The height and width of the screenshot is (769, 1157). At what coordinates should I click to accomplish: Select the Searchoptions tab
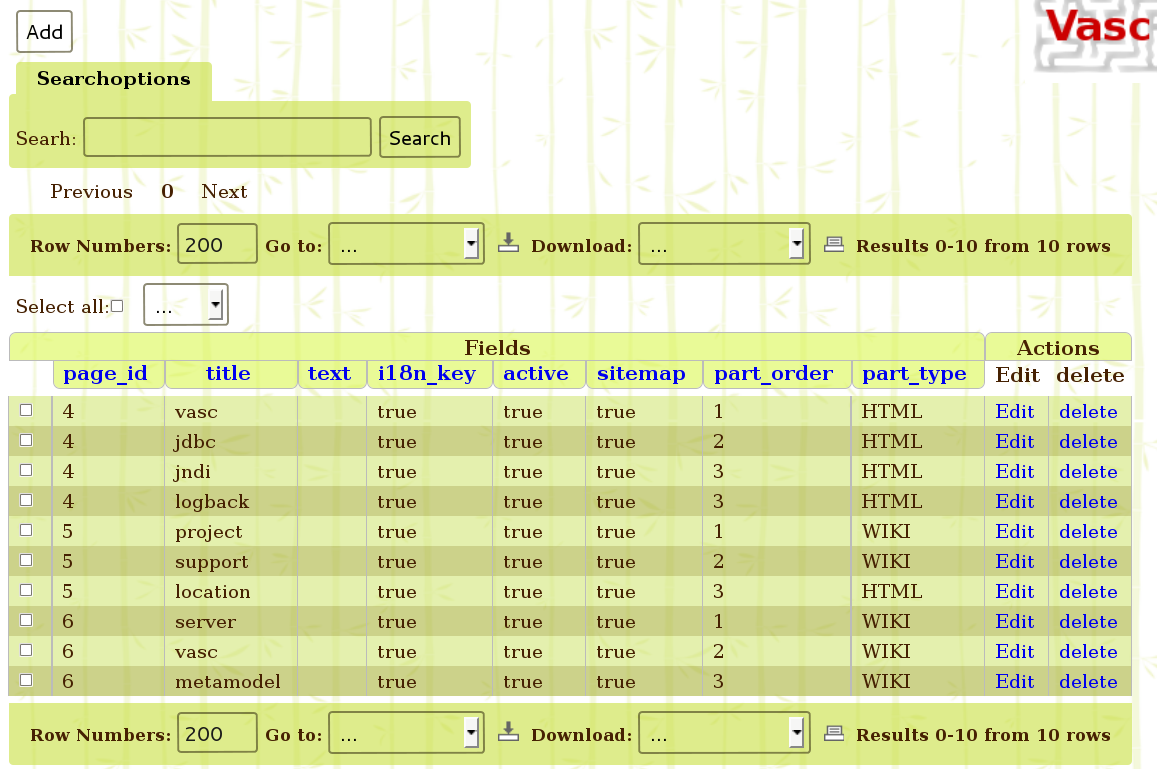point(113,79)
